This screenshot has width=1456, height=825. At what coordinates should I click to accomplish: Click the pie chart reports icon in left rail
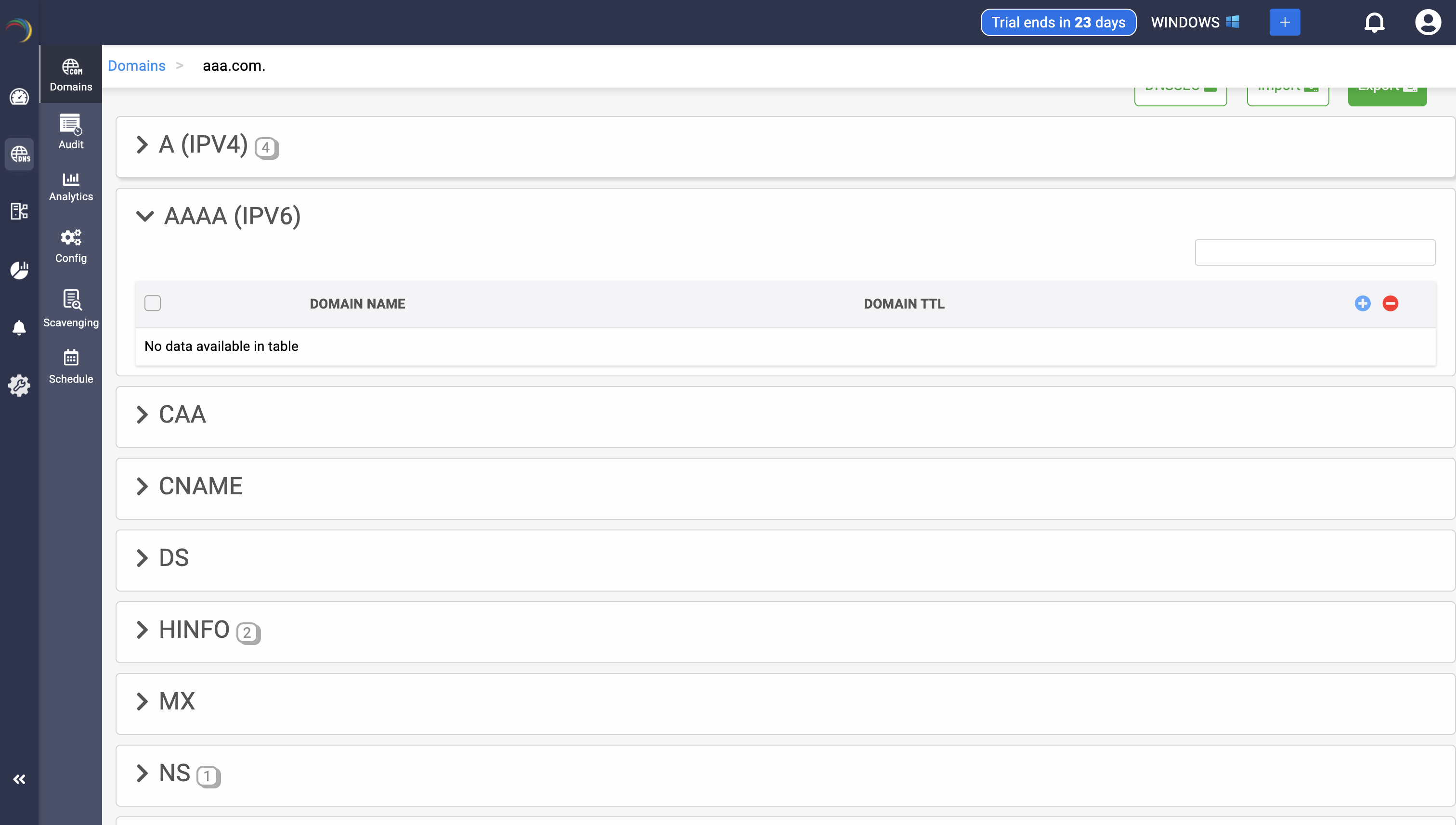(19, 270)
